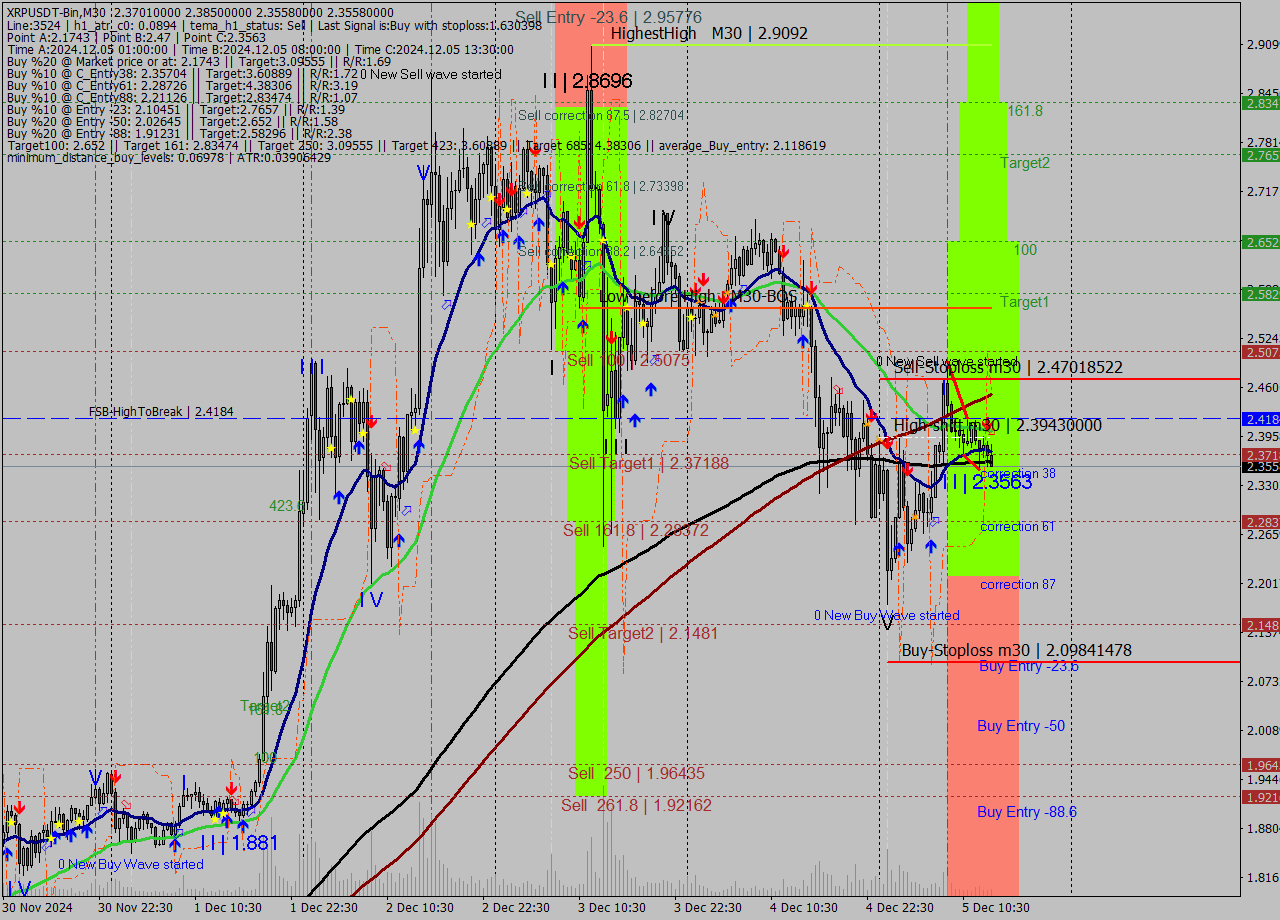Click the green 2.834 price tag
Image resolution: width=1280 pixels, height=920 pixels.
1261,103
